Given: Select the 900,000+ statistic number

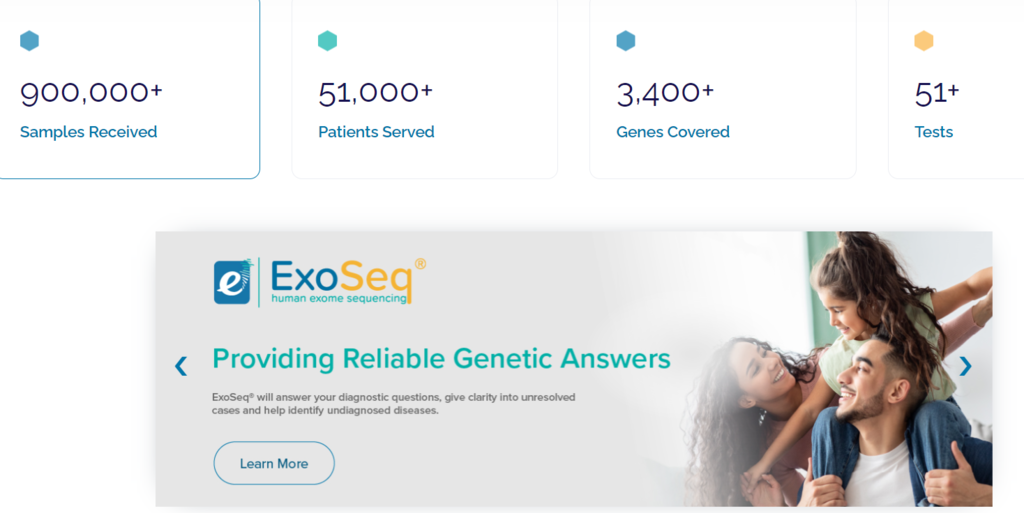Looking at the screenshot, I should click(x=91, y=93).
